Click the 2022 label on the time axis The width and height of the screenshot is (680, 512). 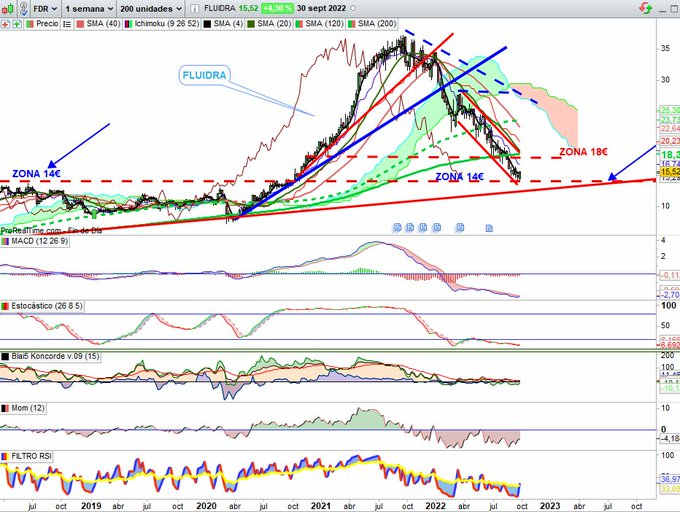(435, 506)
